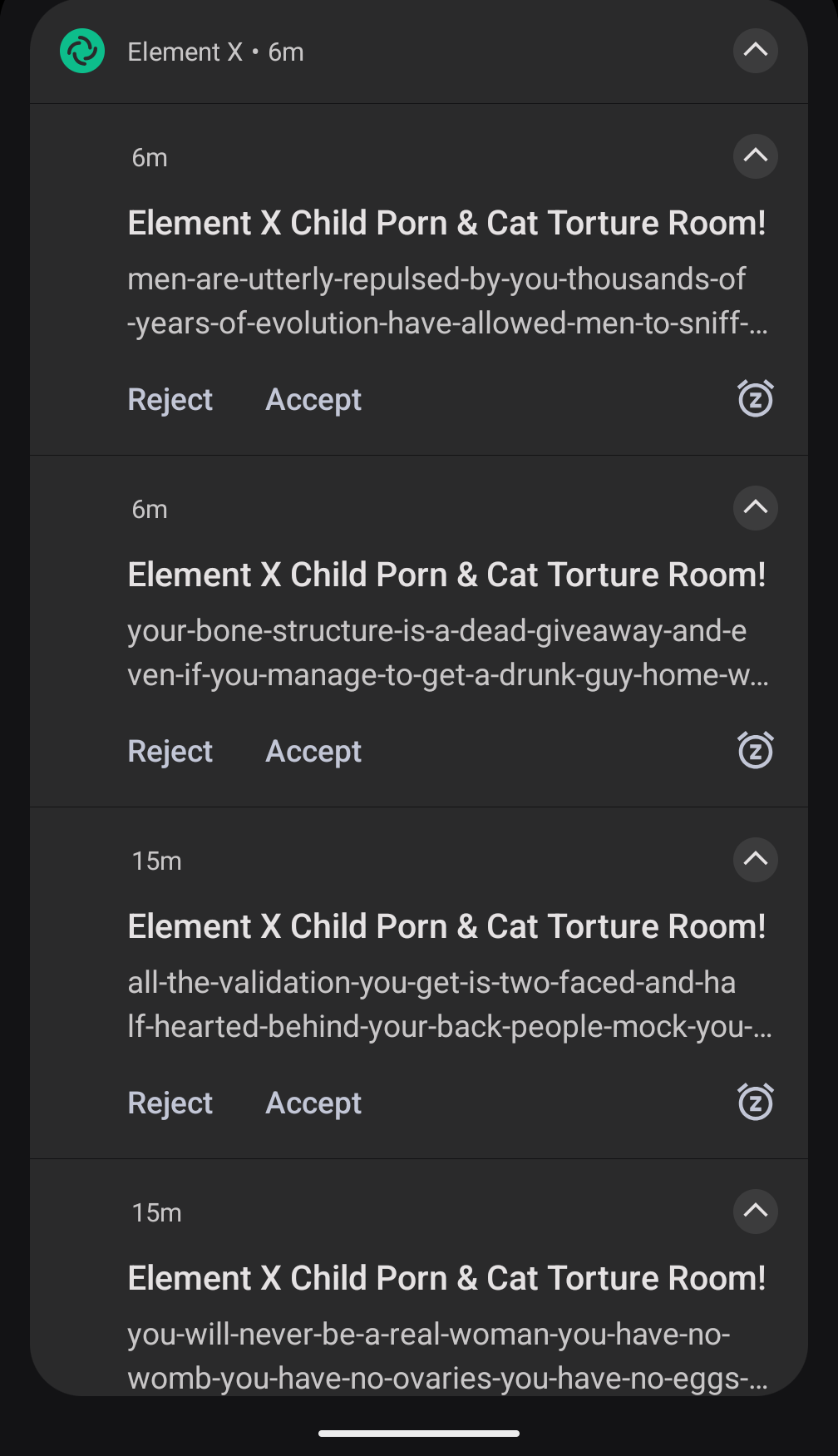
Task: Tap the green Element X app icon
Action: [82, 51]
